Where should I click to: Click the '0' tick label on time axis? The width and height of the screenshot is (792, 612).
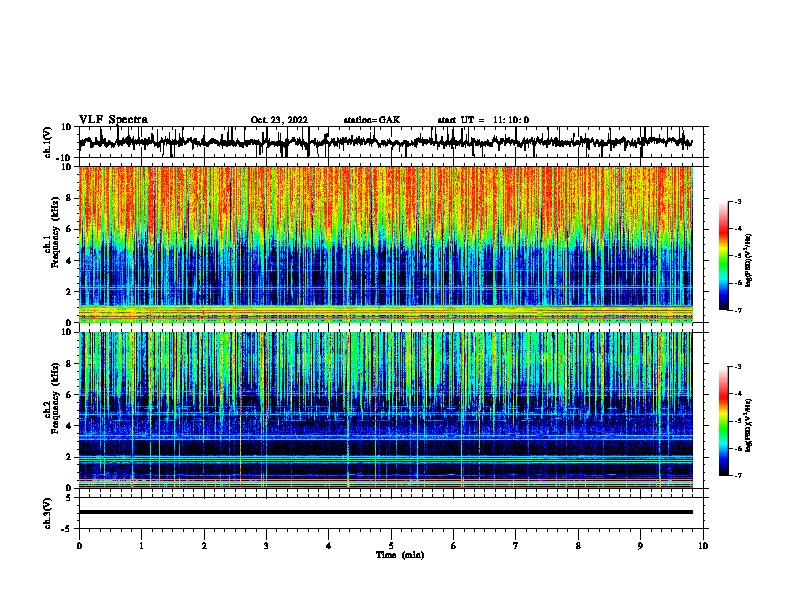(79, 546)
